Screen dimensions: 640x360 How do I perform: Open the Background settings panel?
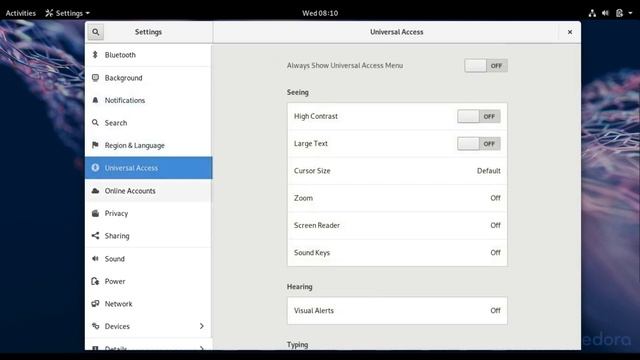149,78
